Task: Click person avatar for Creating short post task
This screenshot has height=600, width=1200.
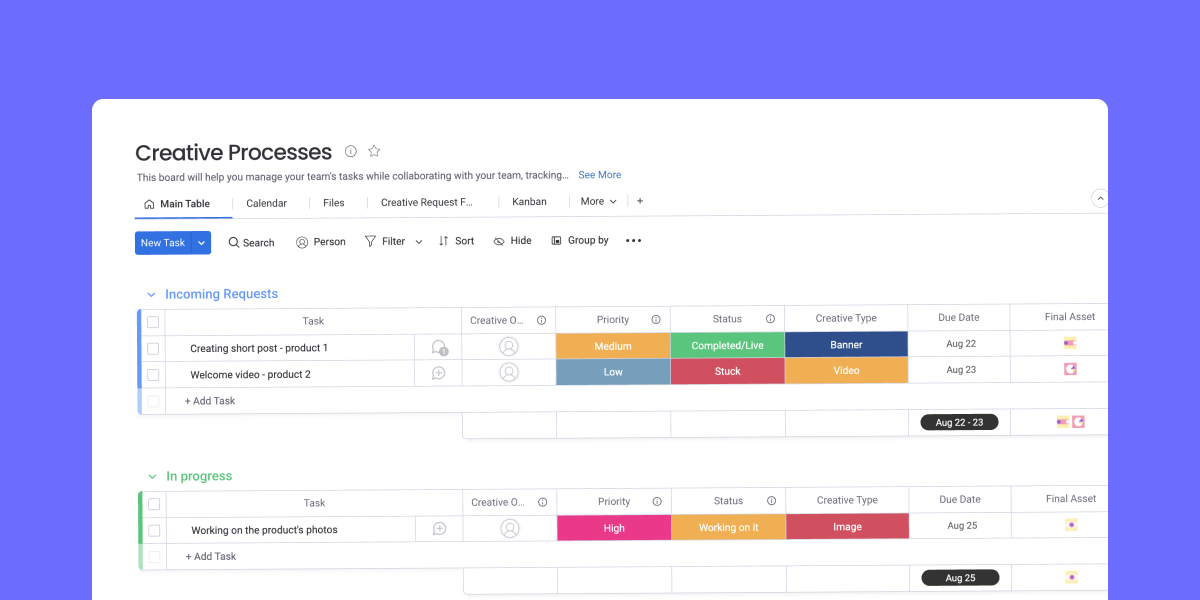Action: click(509, 347)
